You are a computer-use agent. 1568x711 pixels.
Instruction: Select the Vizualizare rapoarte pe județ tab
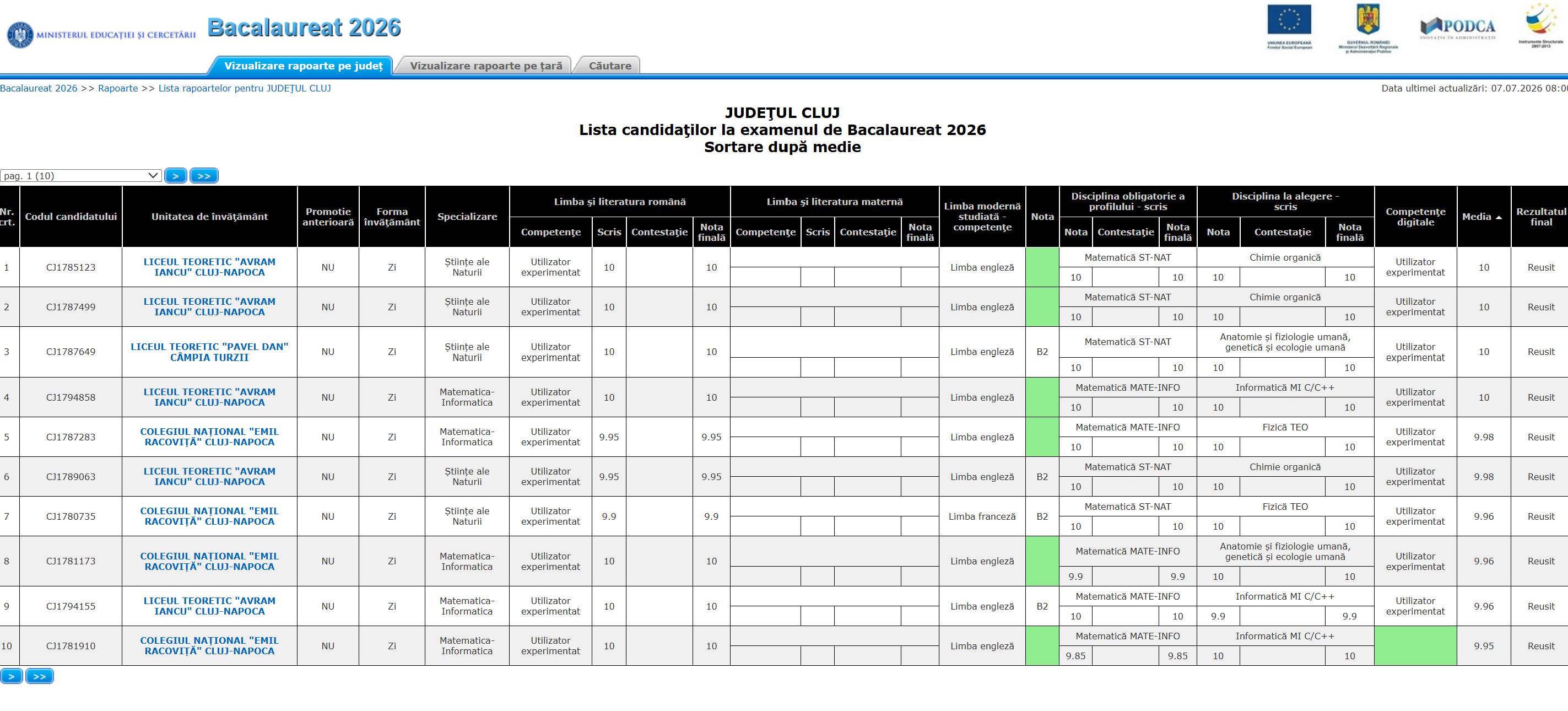click(302, 66)
